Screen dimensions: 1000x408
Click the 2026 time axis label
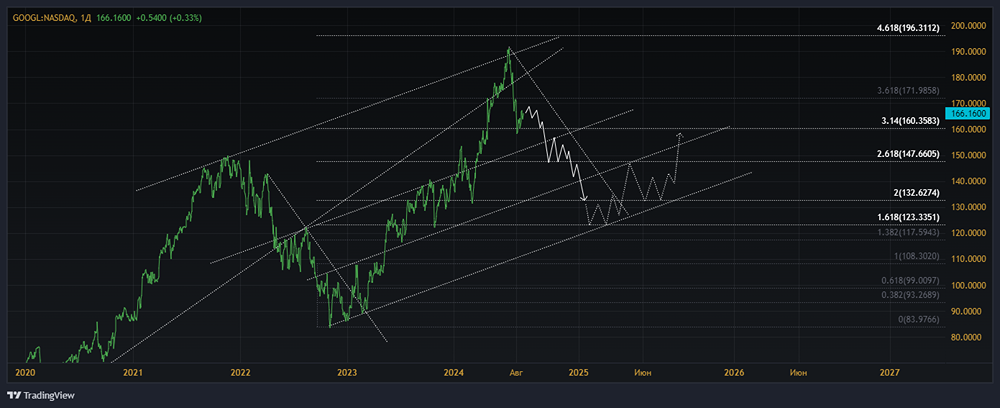[734, 372]
